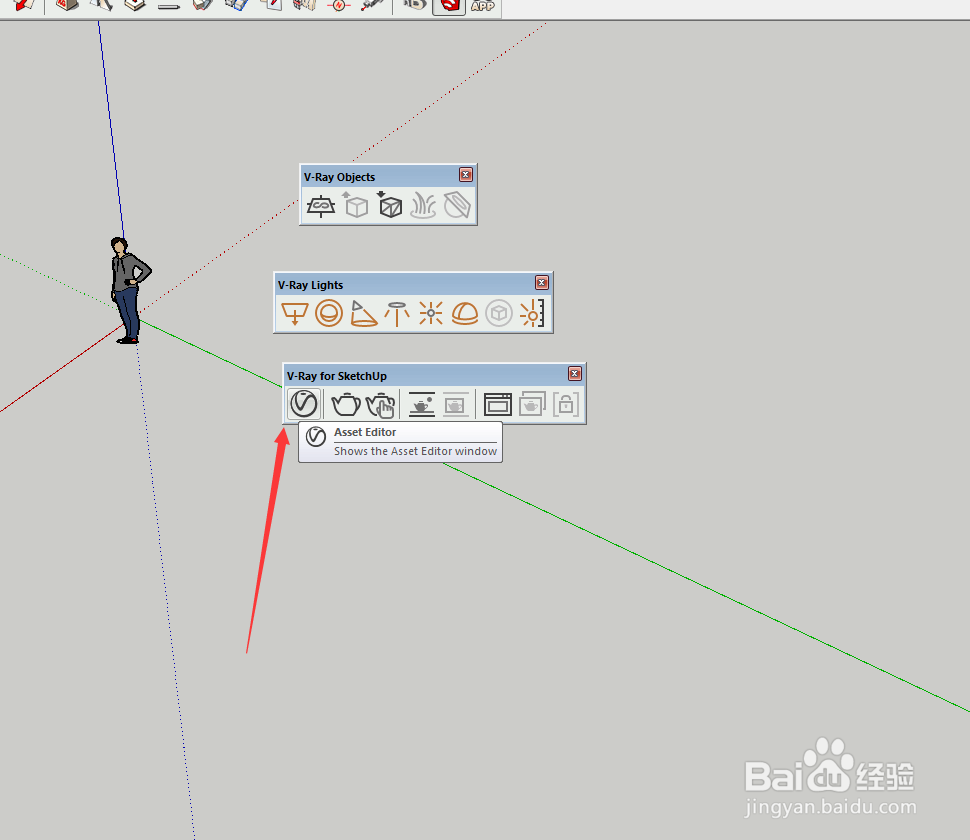970x840 pixels.
Task: Add a V-Ray spot light
Action: click(363, 313)
